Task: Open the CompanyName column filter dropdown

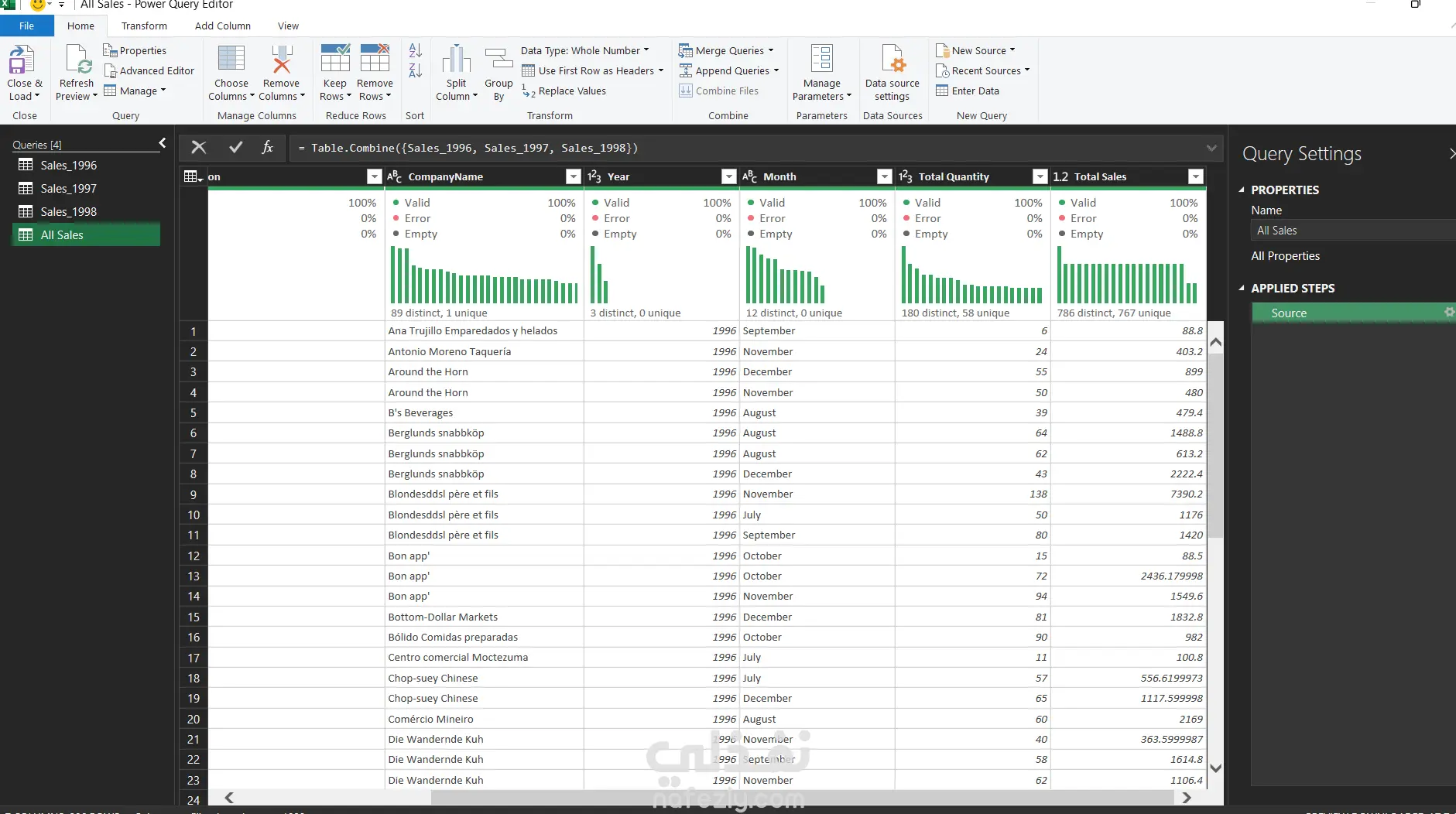Action: [573, 177]
